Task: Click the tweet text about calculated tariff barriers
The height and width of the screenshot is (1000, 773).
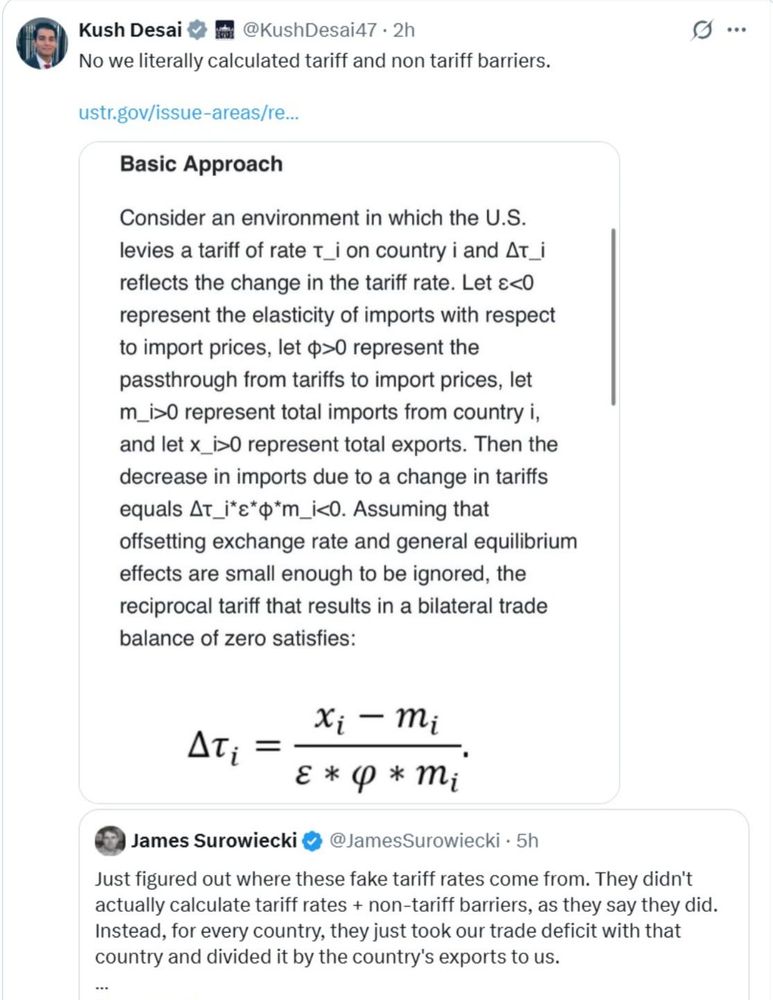Action: 315,59
